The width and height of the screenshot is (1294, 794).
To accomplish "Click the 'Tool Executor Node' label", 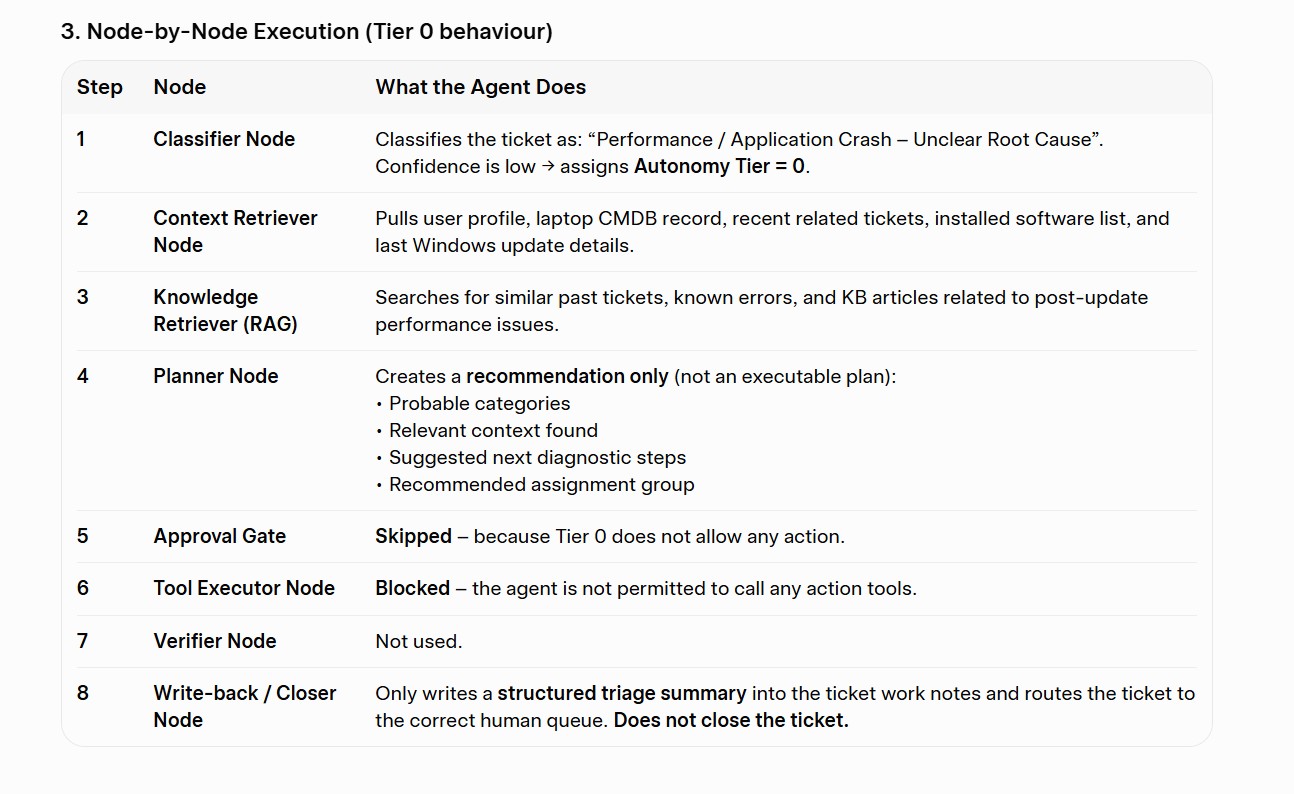I will pos(244,588).
